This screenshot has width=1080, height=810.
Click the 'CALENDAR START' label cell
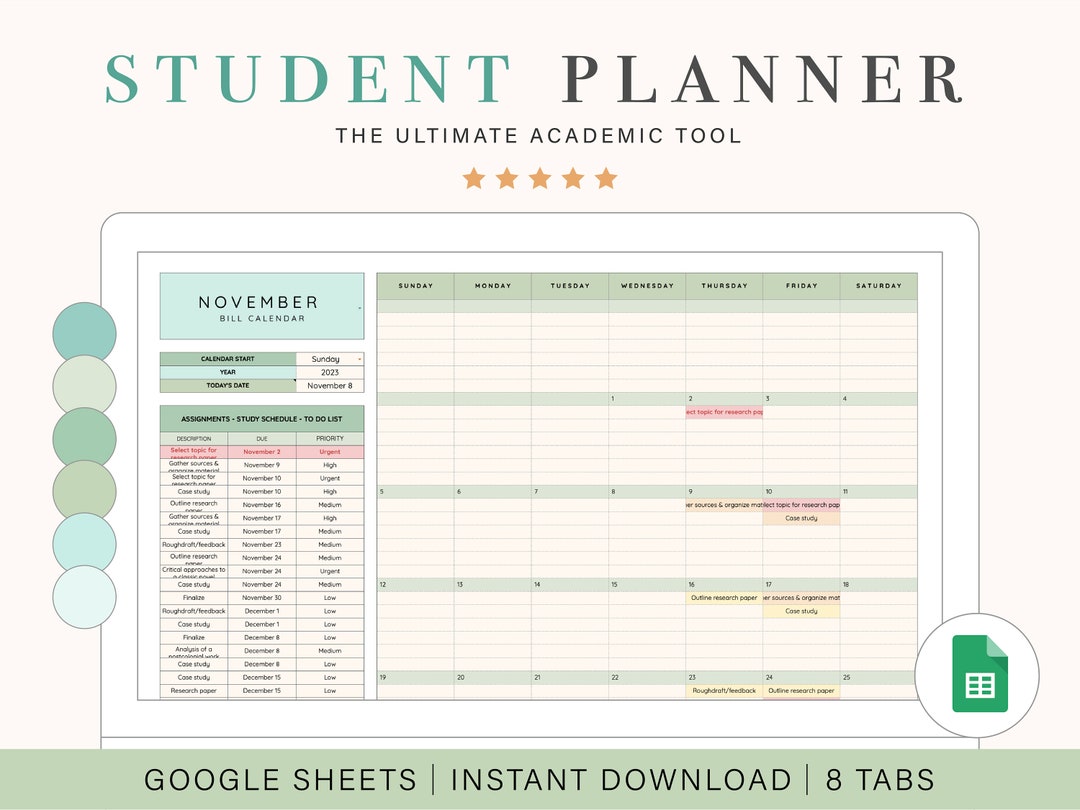[228, 359]
